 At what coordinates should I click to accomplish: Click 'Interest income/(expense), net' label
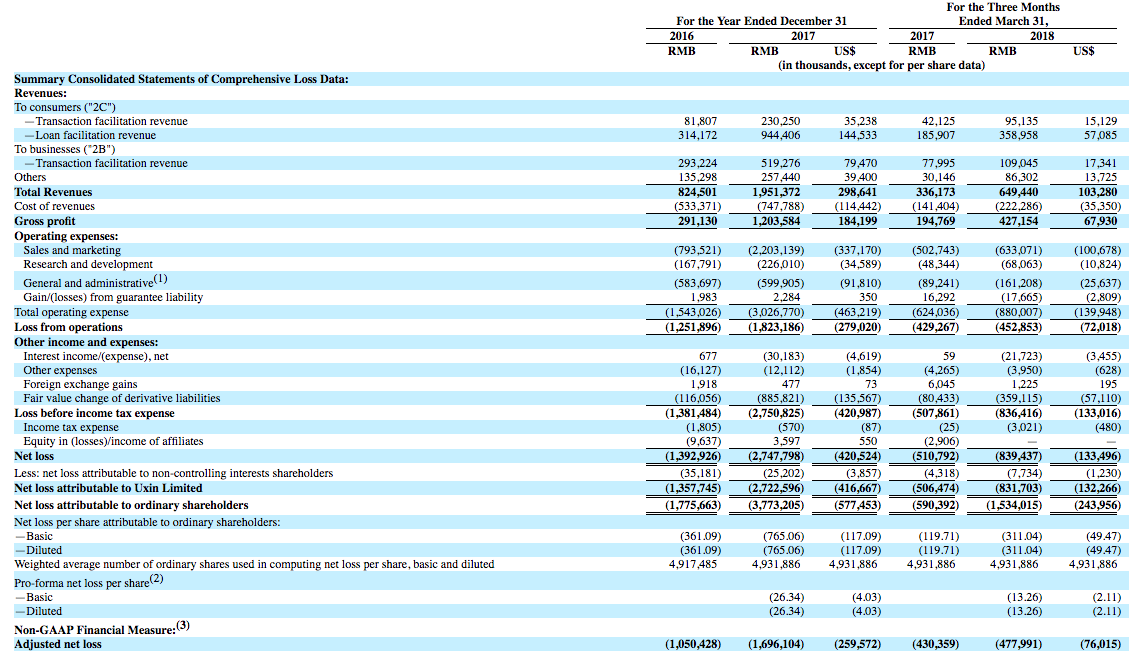coord(96,357)
